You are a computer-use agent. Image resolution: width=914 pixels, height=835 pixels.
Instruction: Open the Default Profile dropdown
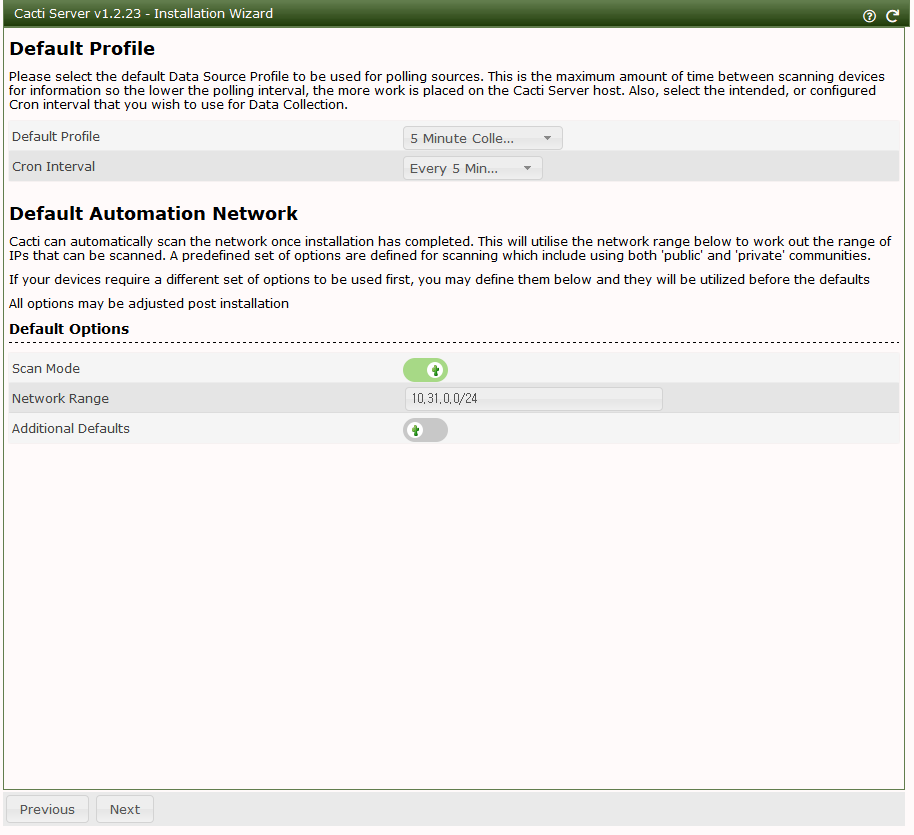(x=483, y=138)
